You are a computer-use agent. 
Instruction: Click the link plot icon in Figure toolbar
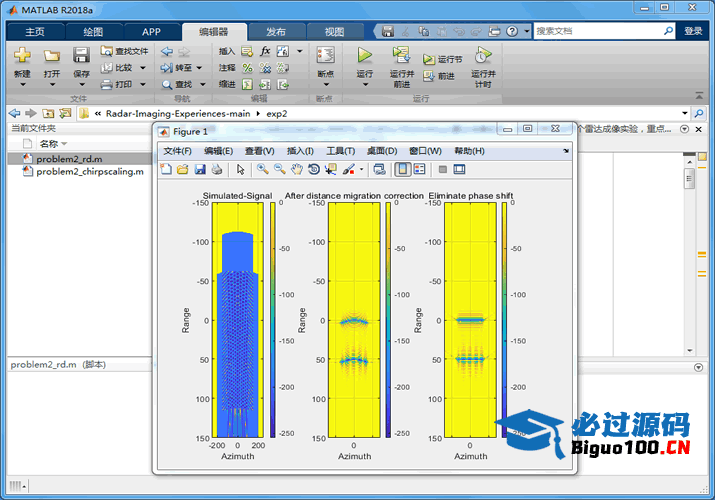tap(379, 170)
